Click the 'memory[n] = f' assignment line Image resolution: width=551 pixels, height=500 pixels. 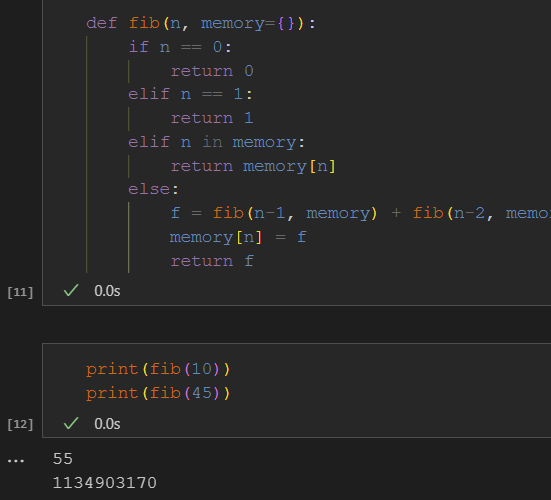tap(238, 237)
